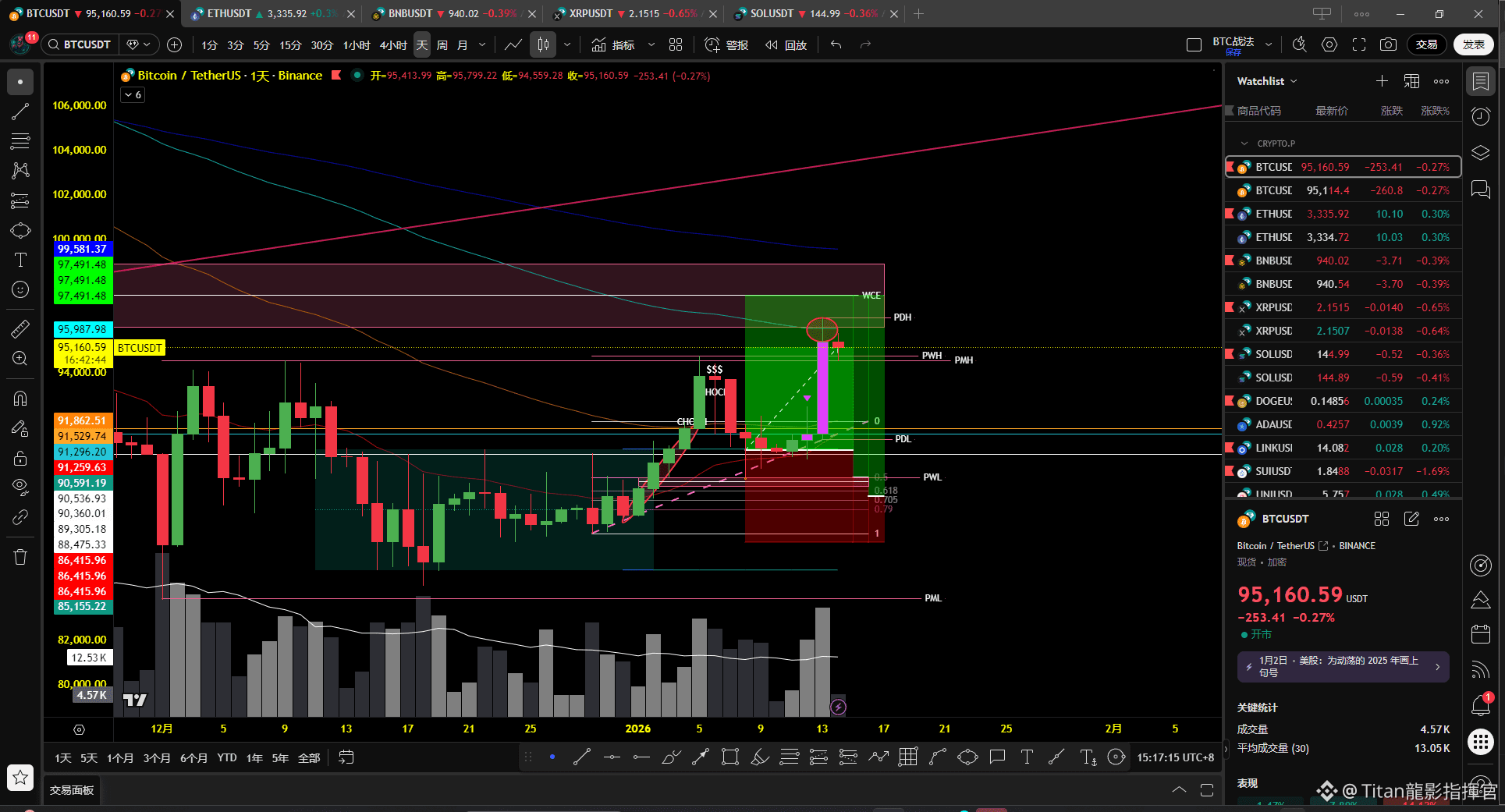Screen dimensions: 1505x812
Task: Take a chart snapshot with camera icon
Action: 1388,45
